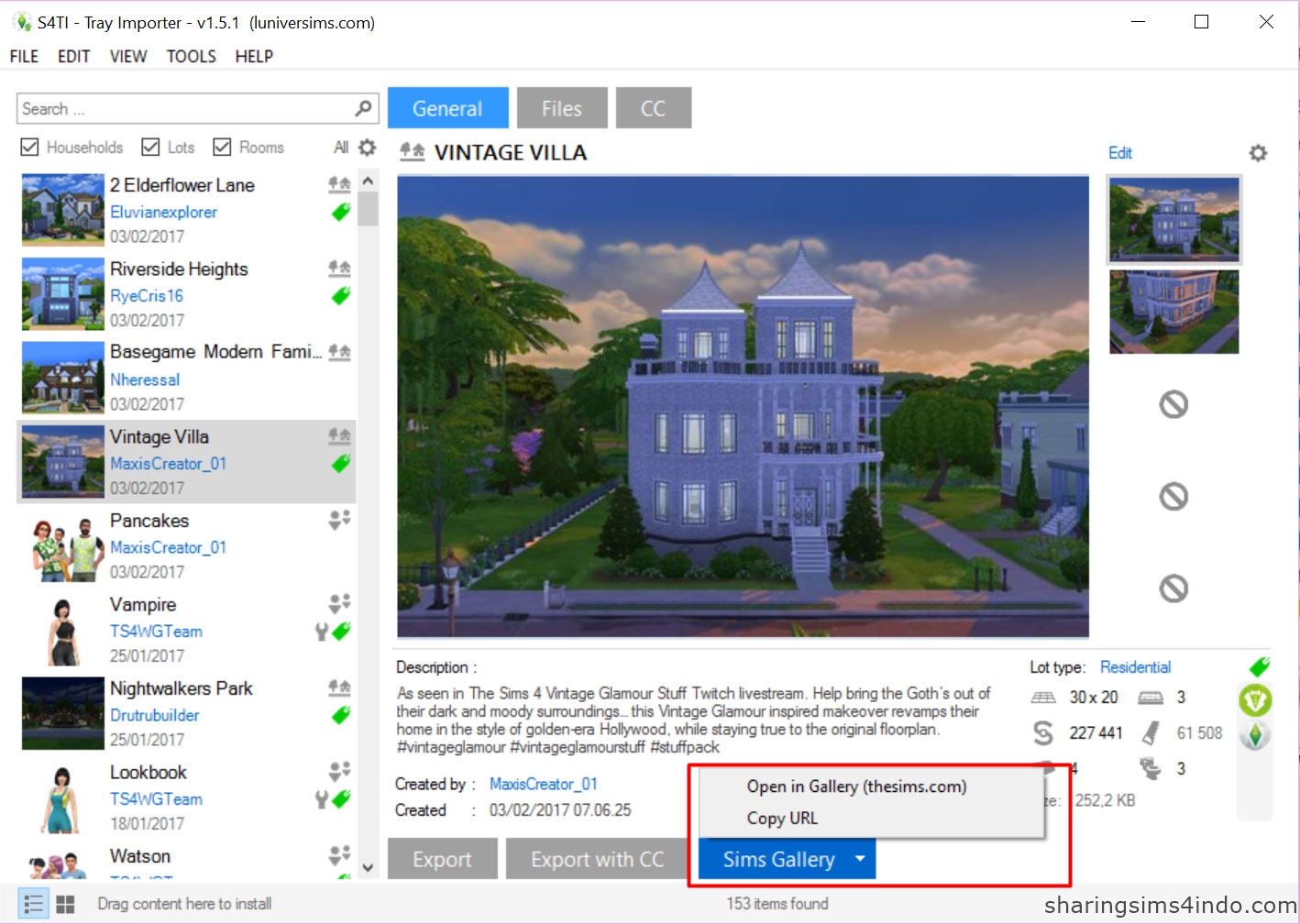Select the second Vintage Villa aerial thumbnail
Viewport: 1300px width, 924px height.
pyautogui.click(x=1173, y=312)
